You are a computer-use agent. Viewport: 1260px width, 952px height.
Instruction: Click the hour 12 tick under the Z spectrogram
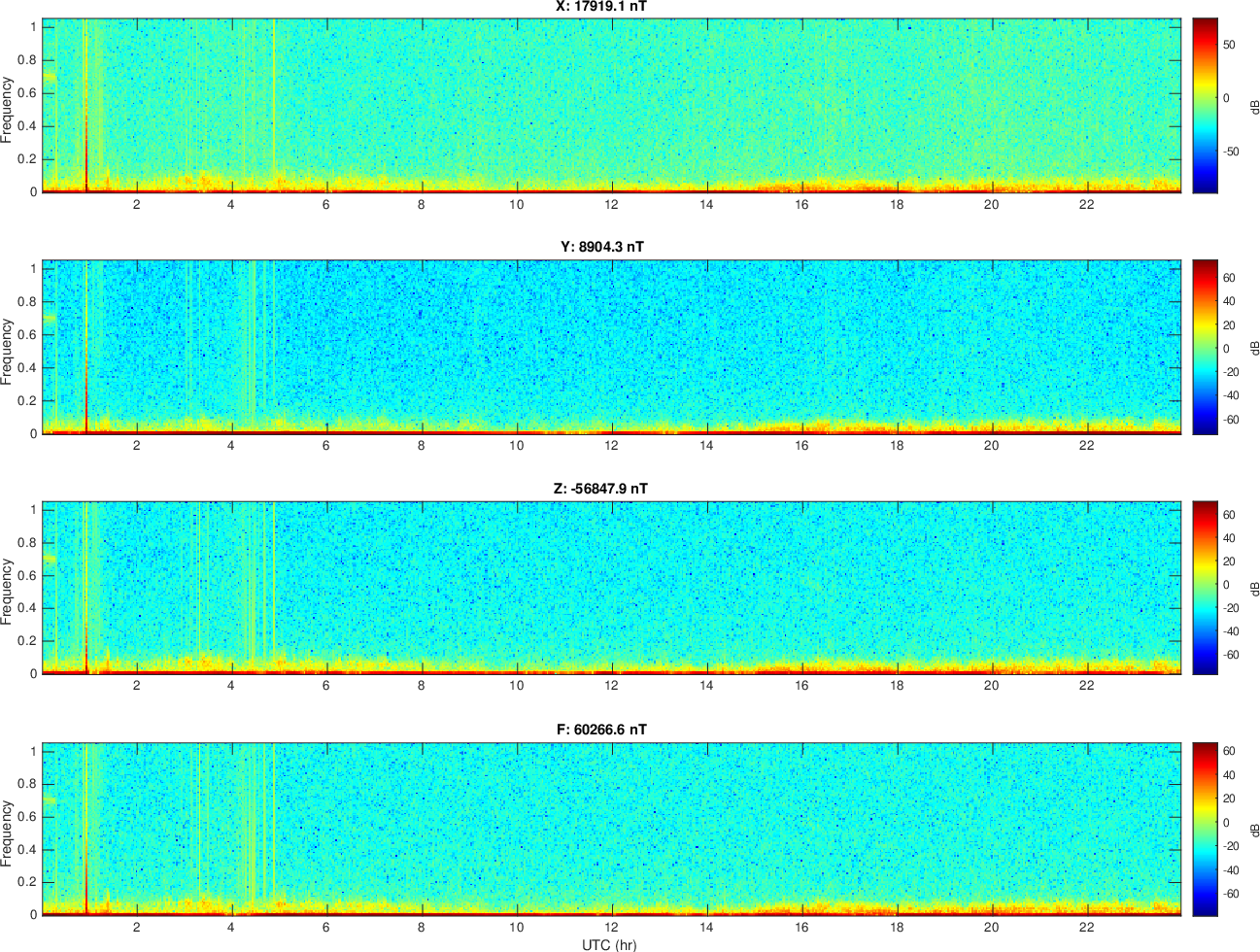tap(611, 686)
